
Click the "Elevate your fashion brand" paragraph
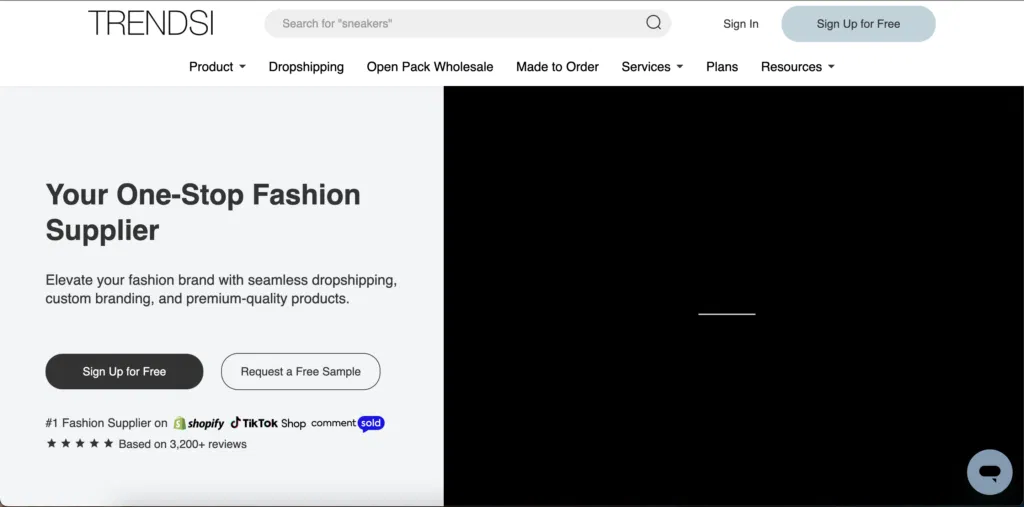coord(221,289)
